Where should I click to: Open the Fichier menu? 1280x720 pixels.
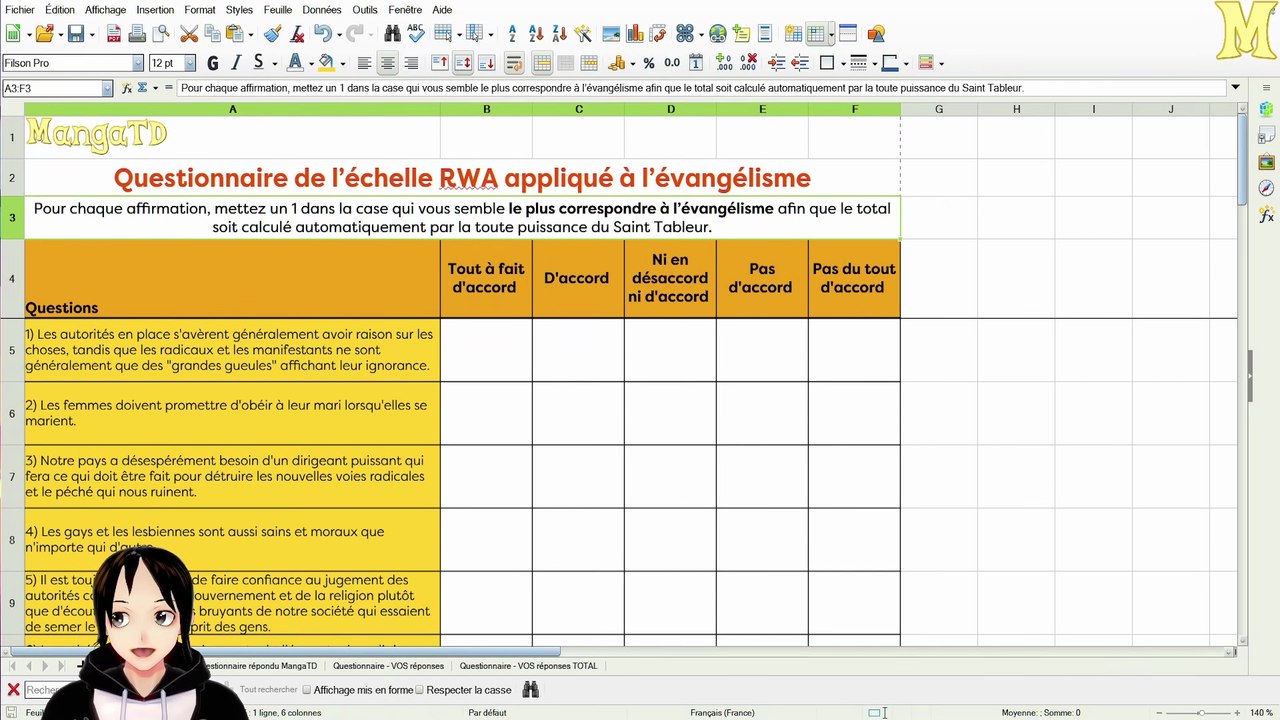click(x=20, y=10)
